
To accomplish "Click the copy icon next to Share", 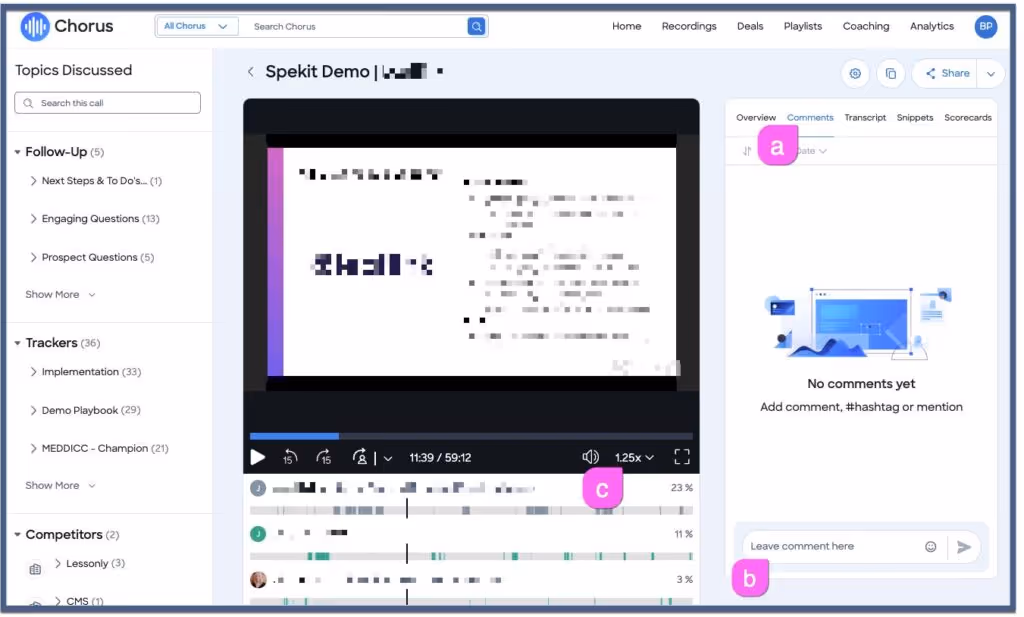I will click(891, 74).
